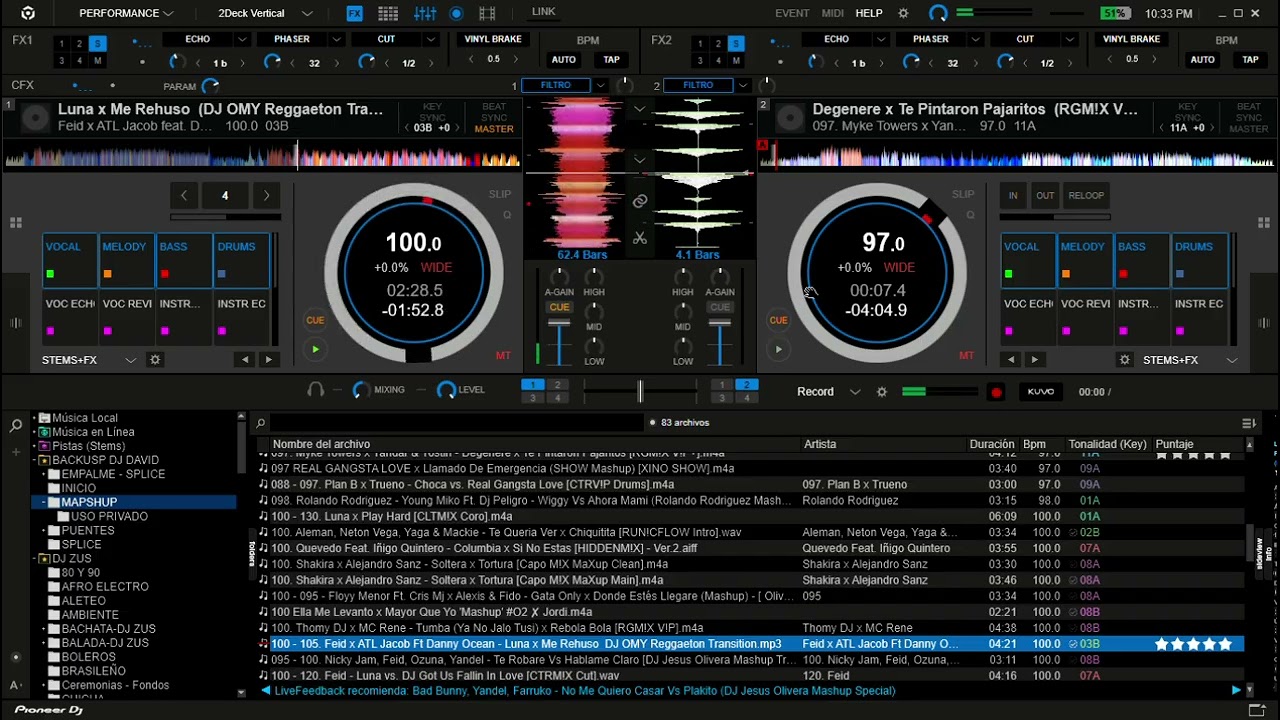This screenshot has width=1280, height=720.
Task: Click deck 2 loop OUT button
Action: tap(1045, 195)
